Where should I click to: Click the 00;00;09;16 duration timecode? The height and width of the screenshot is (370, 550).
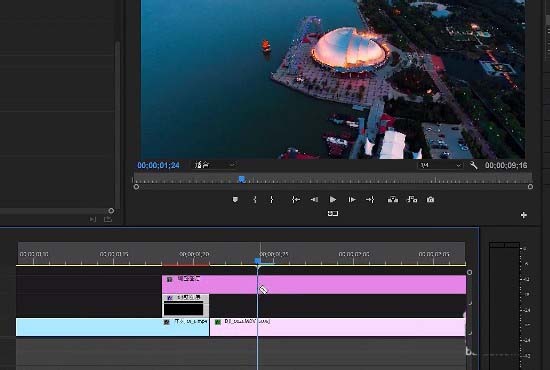[x=506, y=165]
